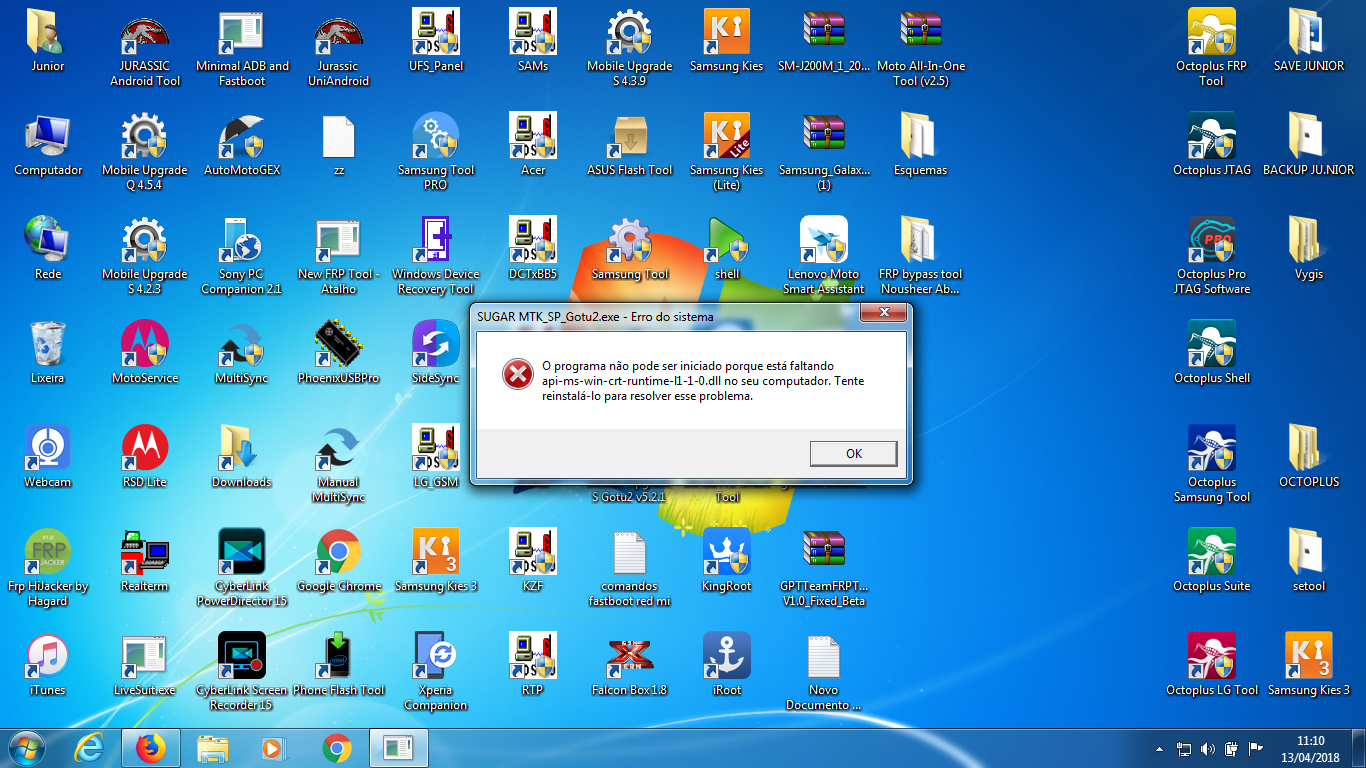1366x768 pixels.
Task: Launch Samsung Kies (Lite) shortcut
Action: [x=727, y=152]
